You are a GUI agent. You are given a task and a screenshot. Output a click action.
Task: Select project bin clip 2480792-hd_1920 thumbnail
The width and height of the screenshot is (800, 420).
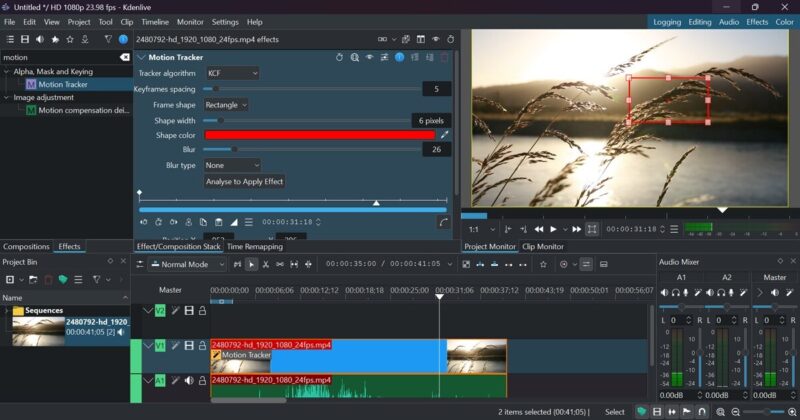coord(38,332)
